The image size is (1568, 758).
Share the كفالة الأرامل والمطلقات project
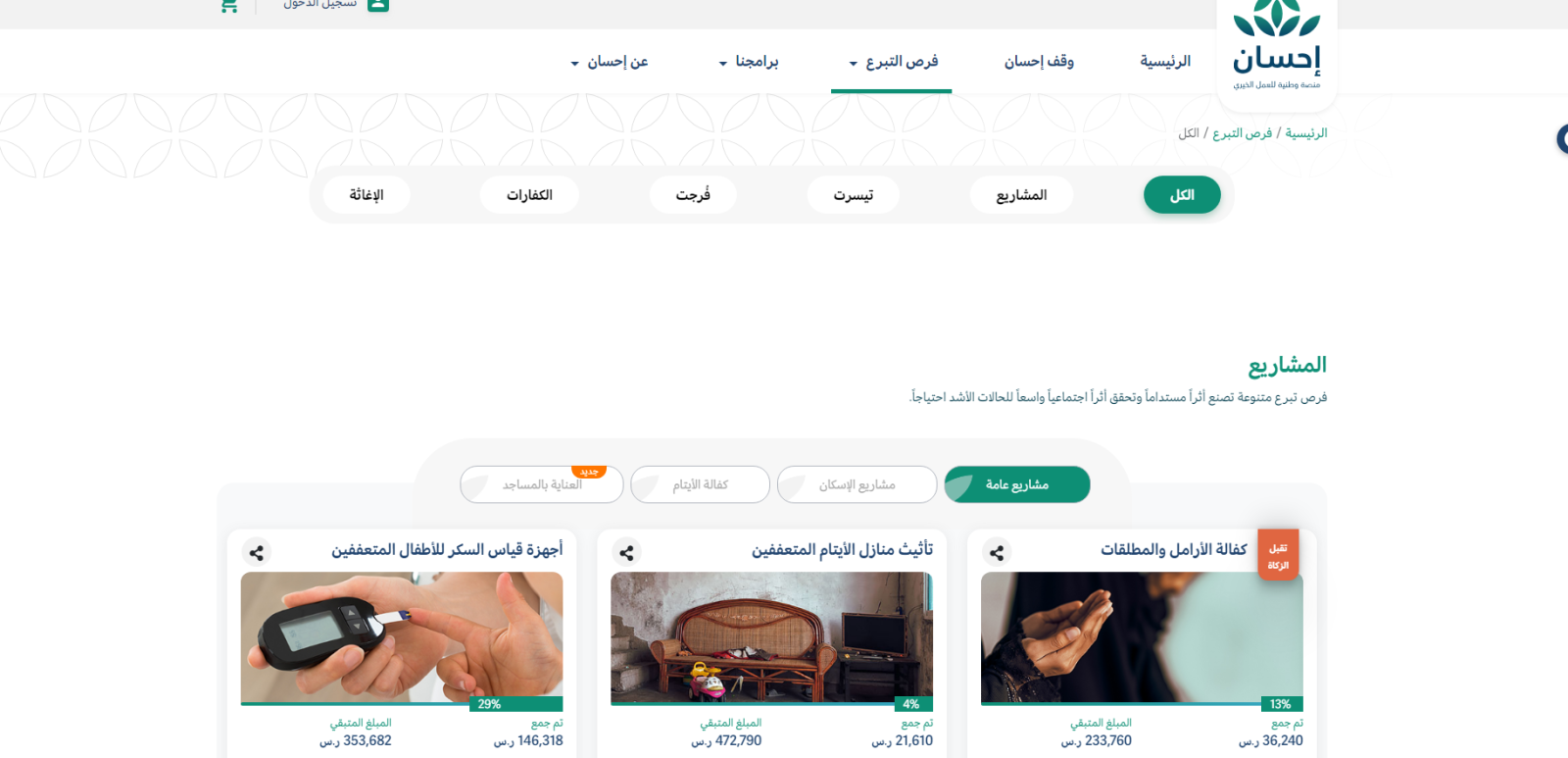click(x=997, y=552)
